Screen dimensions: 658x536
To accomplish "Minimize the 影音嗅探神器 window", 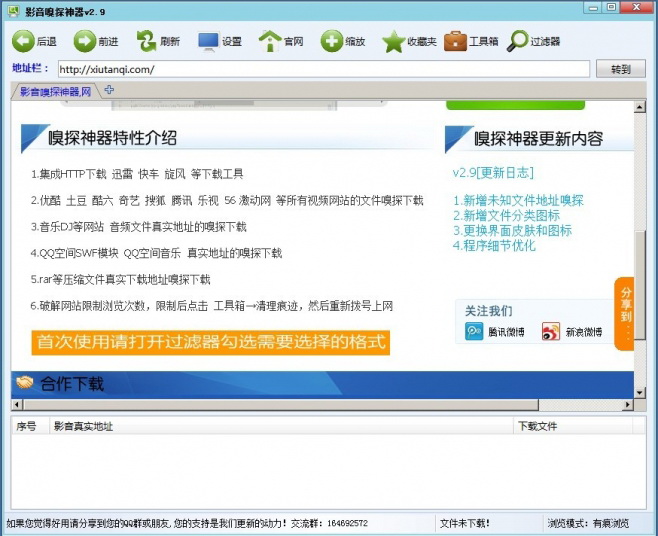I will (593, 8).
